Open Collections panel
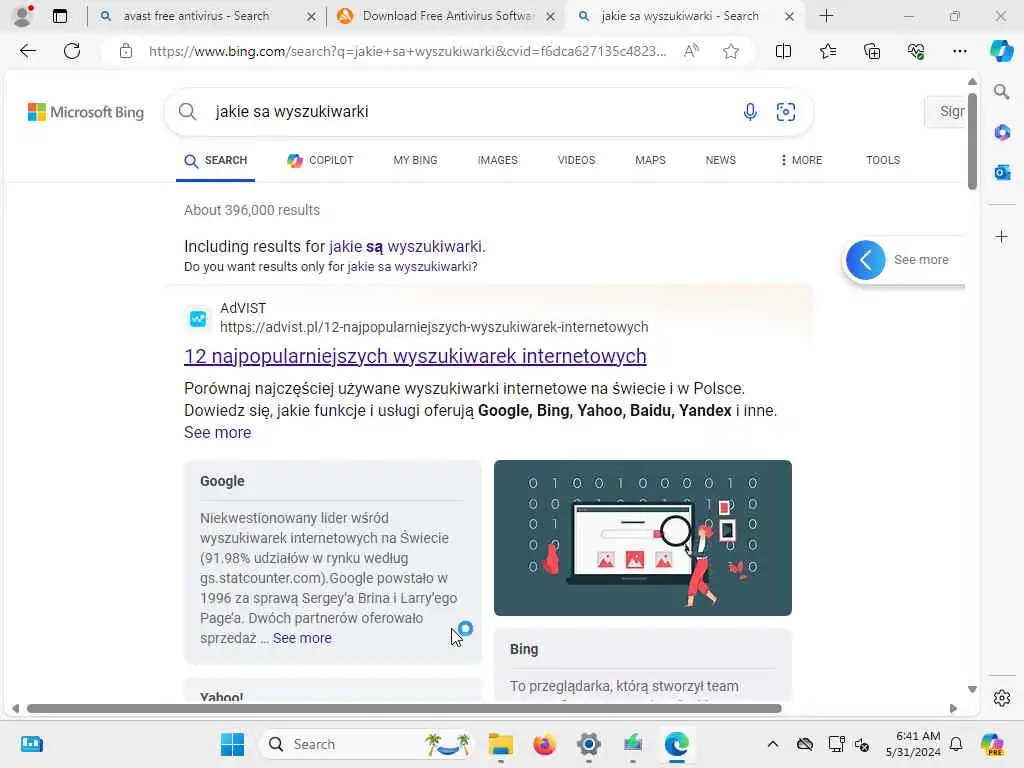1024x768 pixels. point(872,51)
